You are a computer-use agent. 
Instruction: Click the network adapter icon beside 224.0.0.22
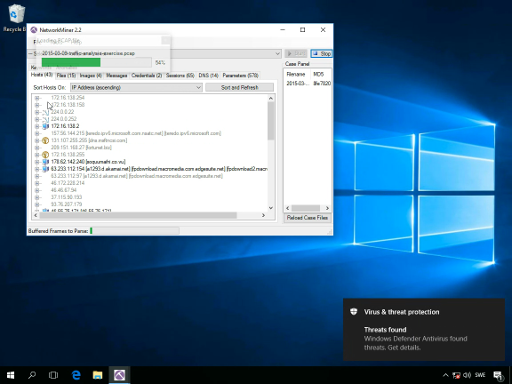[46, 112]
